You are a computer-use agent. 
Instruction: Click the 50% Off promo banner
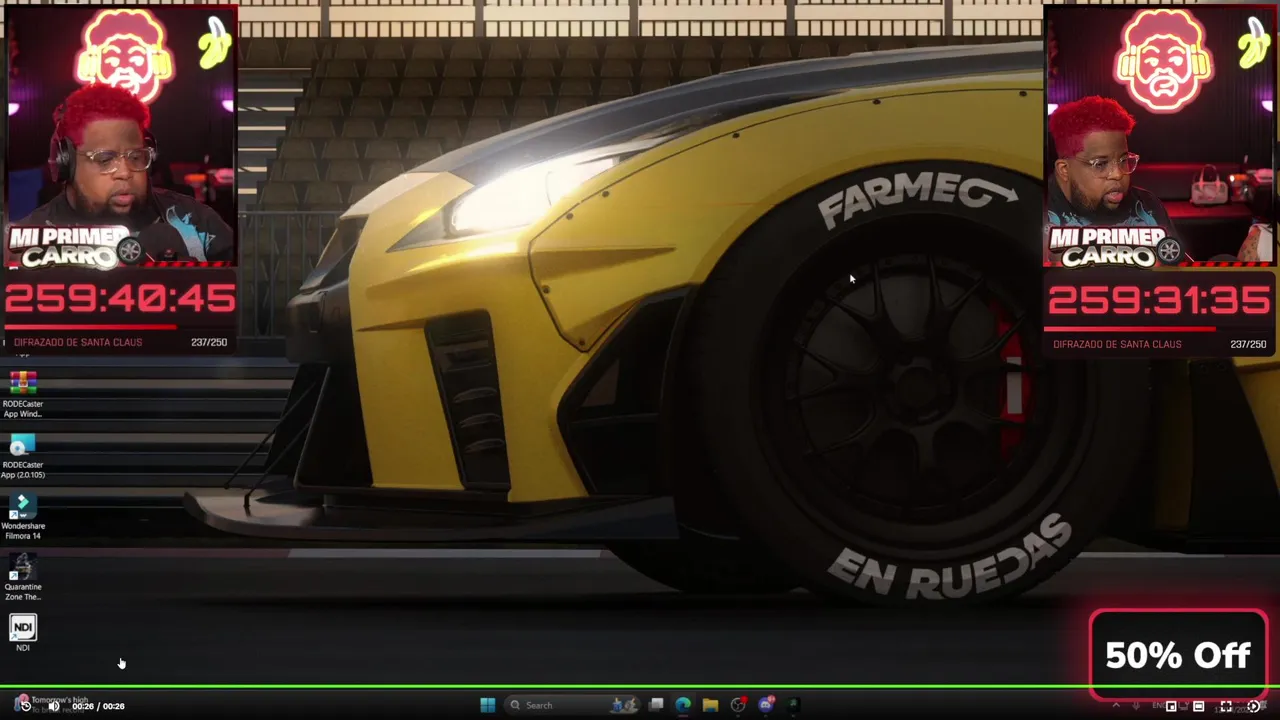click(1178, 655)
